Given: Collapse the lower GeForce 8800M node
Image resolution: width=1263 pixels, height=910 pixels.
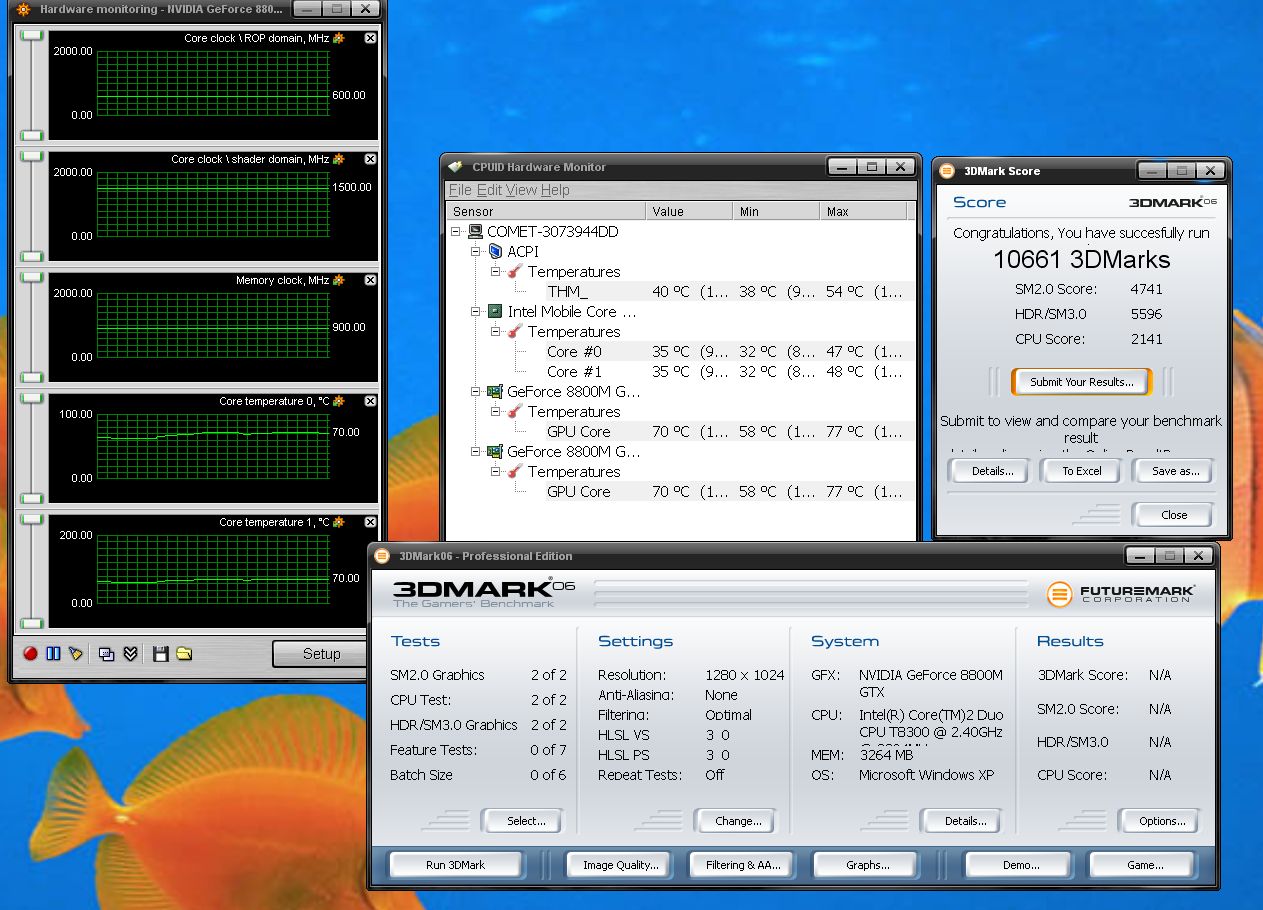Looking at the screenshot, I should (477, 452).
